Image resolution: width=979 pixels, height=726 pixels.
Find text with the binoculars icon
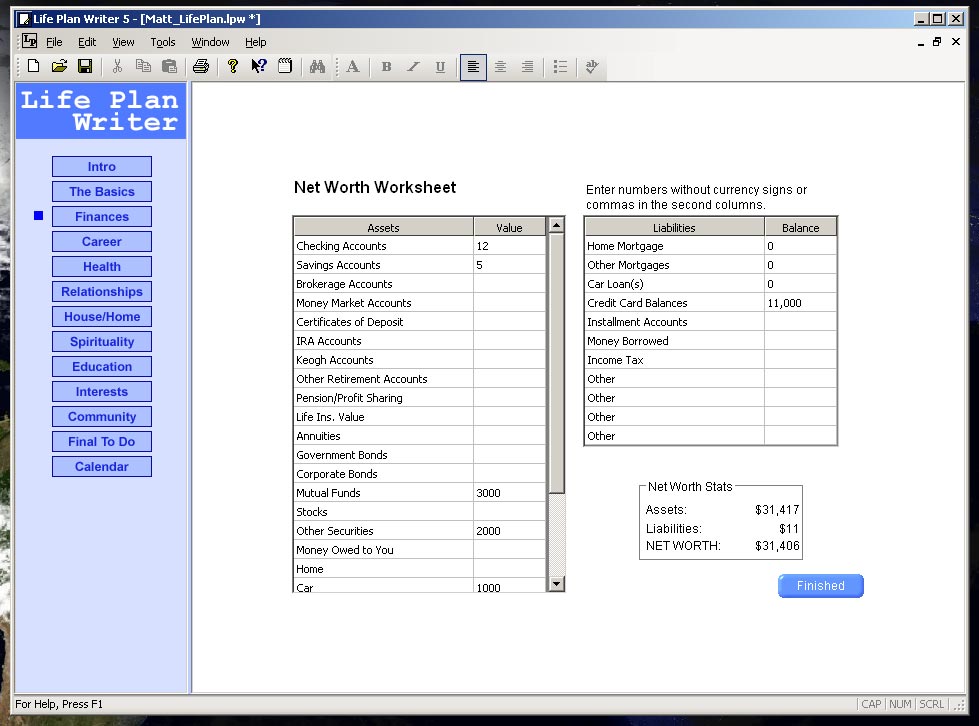317,66
